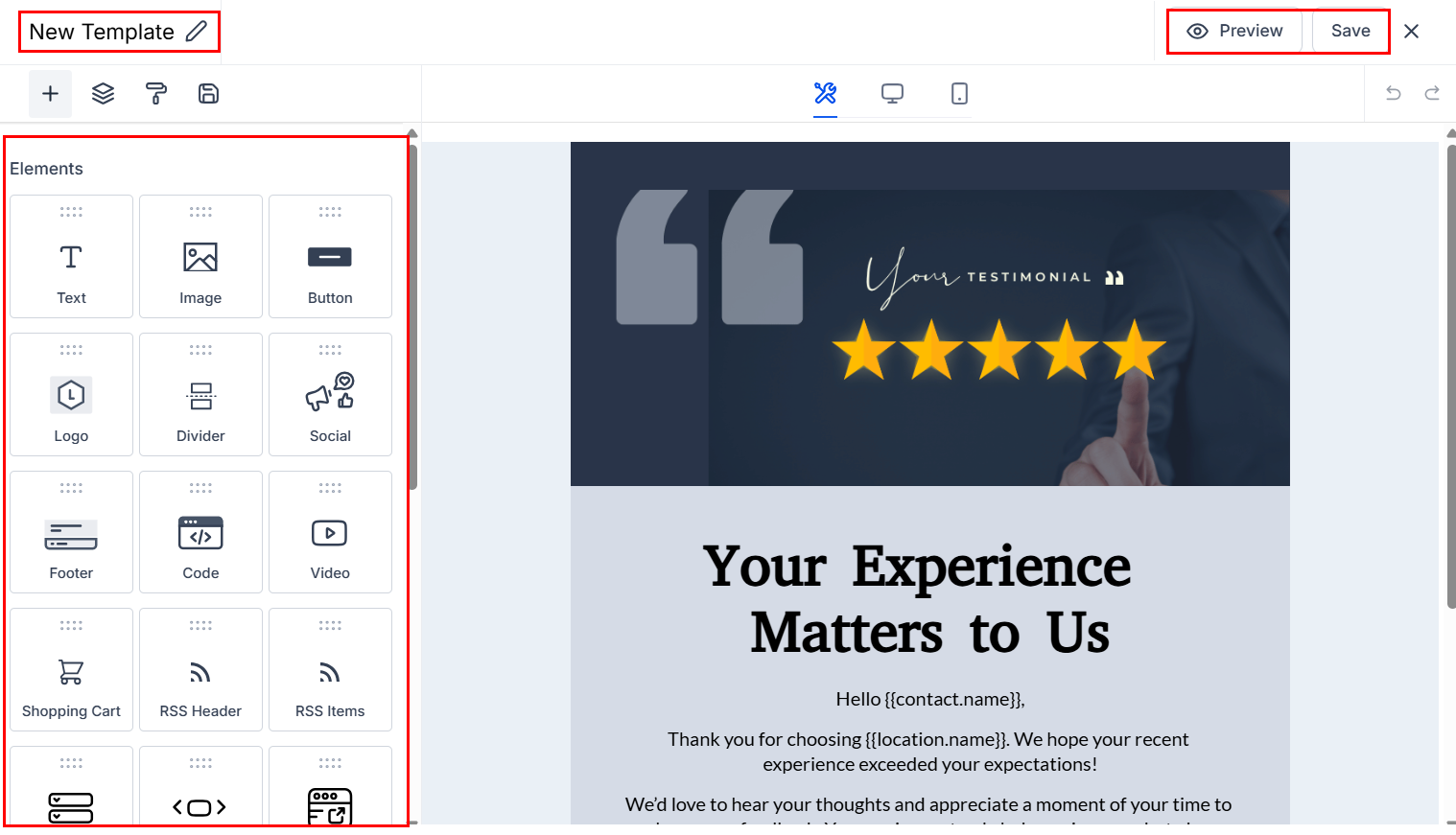Select the Divider element tile

pos(200,395)
